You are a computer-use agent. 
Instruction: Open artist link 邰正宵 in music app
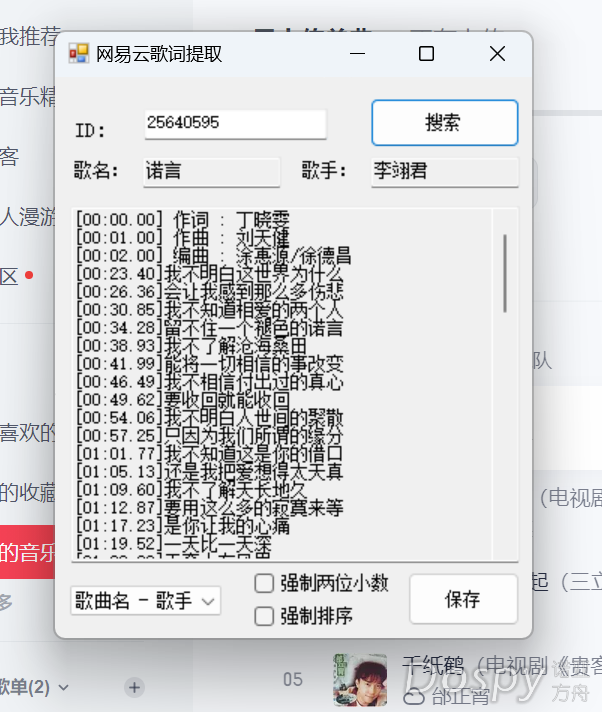[x=460, y=696]
